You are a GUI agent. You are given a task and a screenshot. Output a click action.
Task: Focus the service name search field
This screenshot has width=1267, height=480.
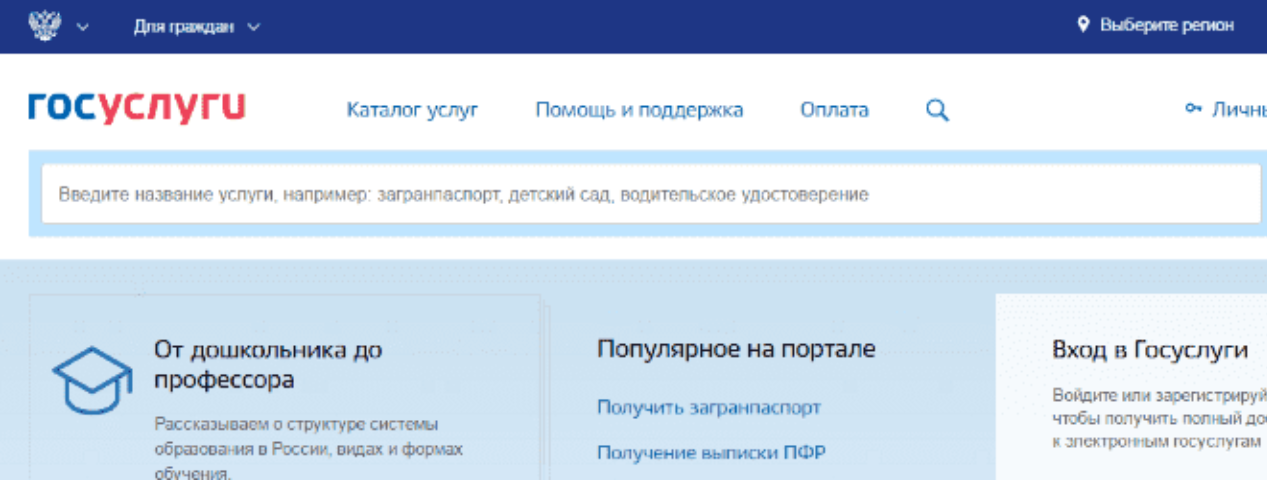click(651, 194)
